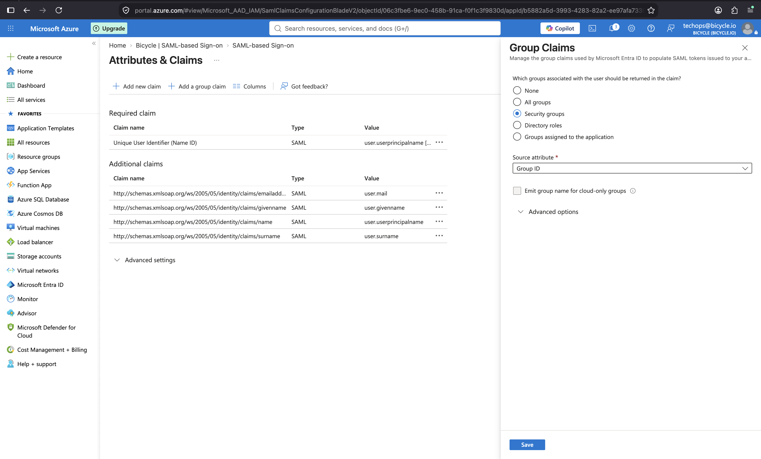Viewport: 761px width, 459px height.
Task: Click the Copilot button
Action: (560, 29)
